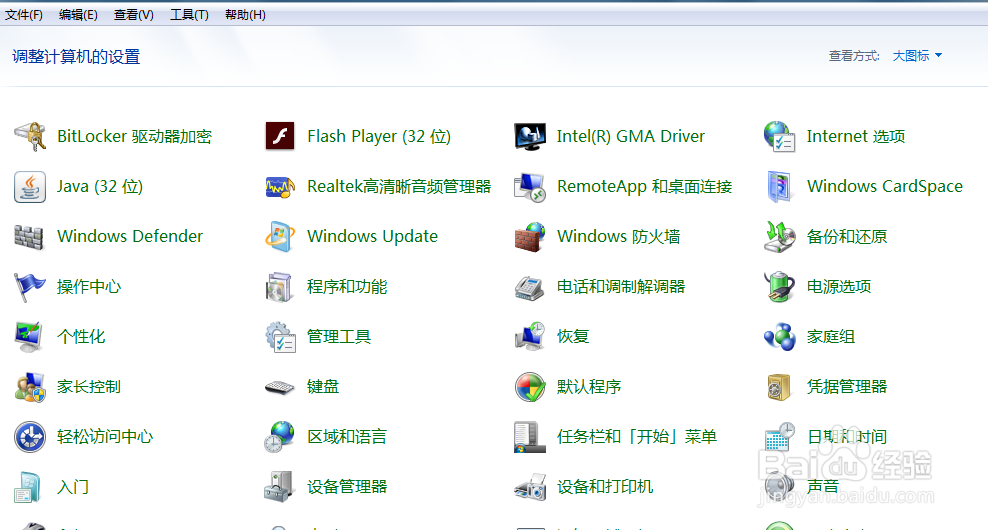Open the 轻松访问中心 ease of access icon
This screenshot has width=988, height=530.
click(30, 437)
